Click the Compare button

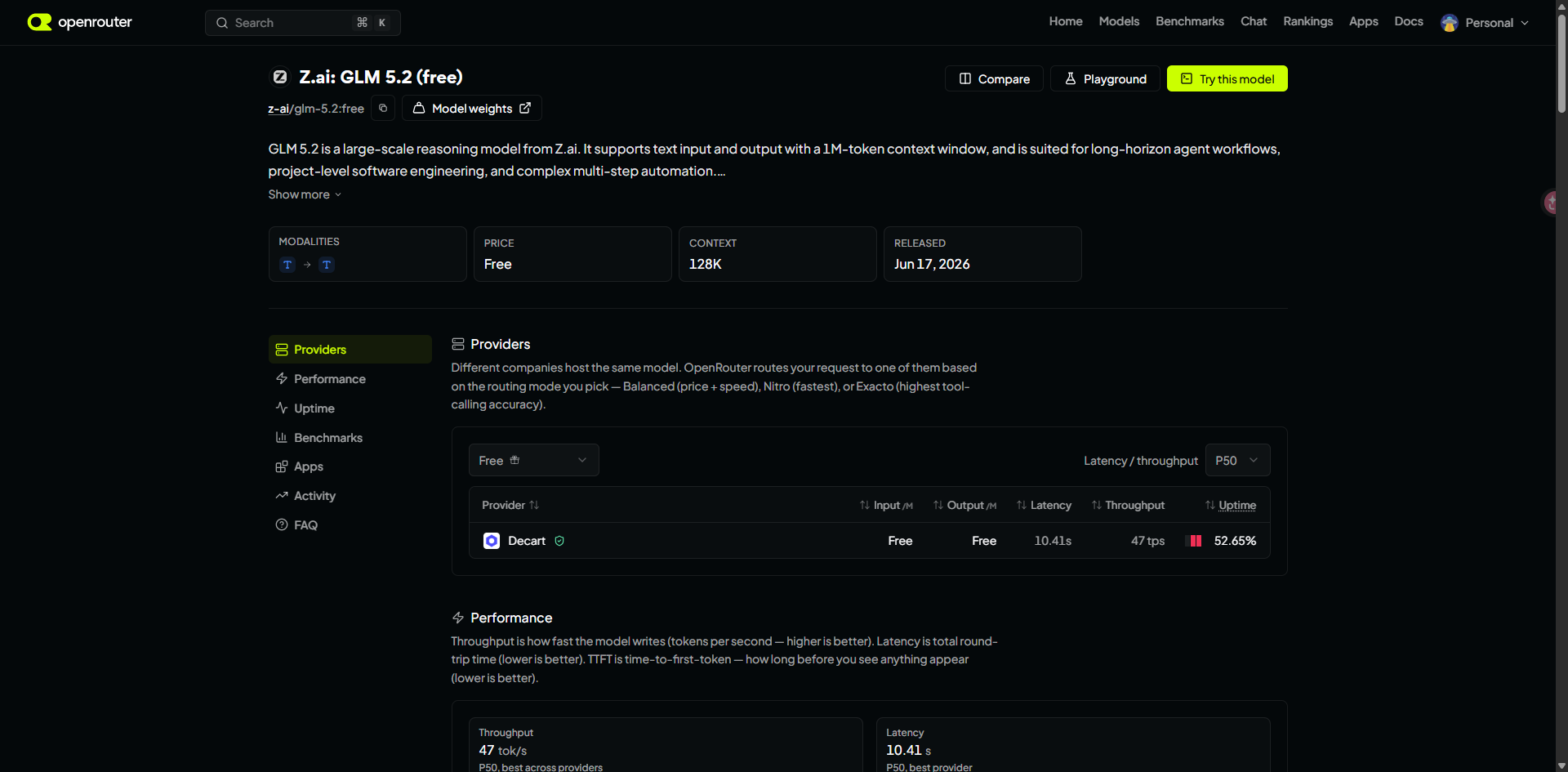994,78
